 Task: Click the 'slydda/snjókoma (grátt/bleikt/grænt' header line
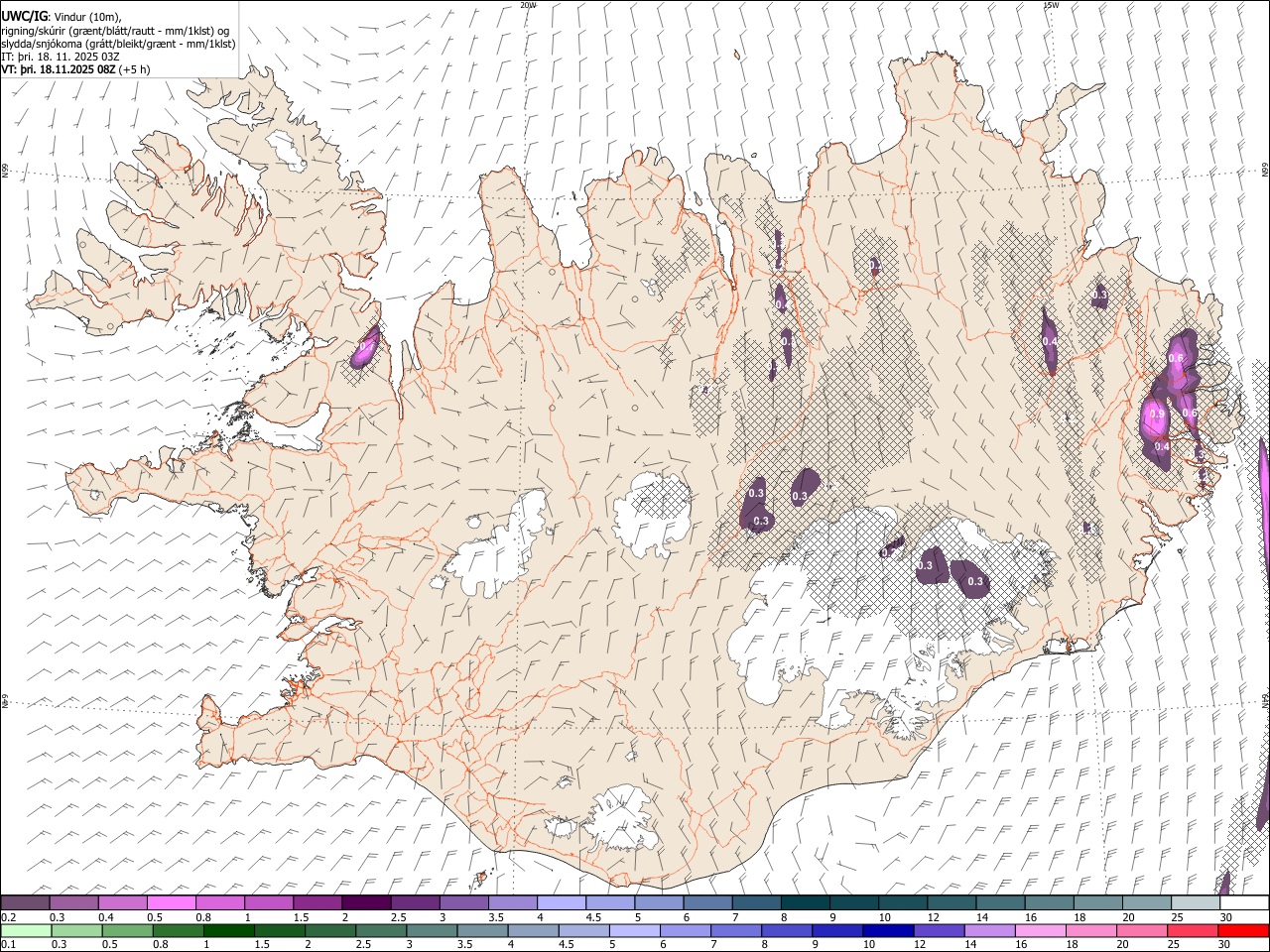118,44
